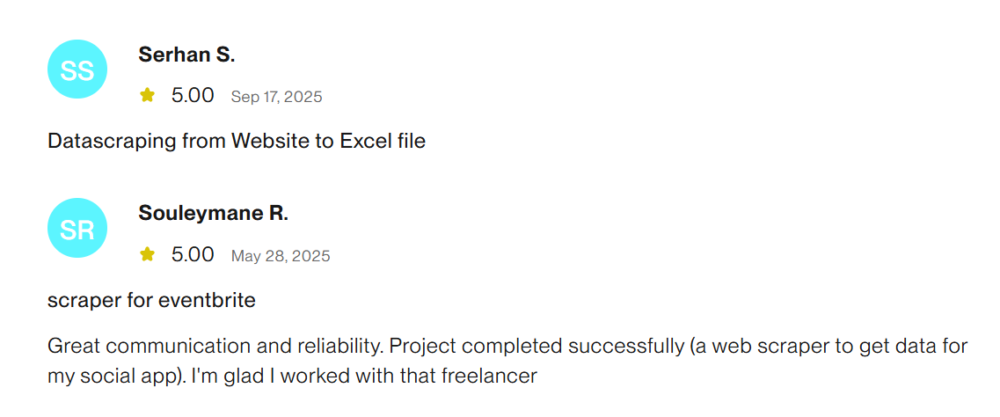Screen dimensions: 1000x417
Task: Click the "Datascraping from Website to Excel file" title
Action: click(236, 141)
